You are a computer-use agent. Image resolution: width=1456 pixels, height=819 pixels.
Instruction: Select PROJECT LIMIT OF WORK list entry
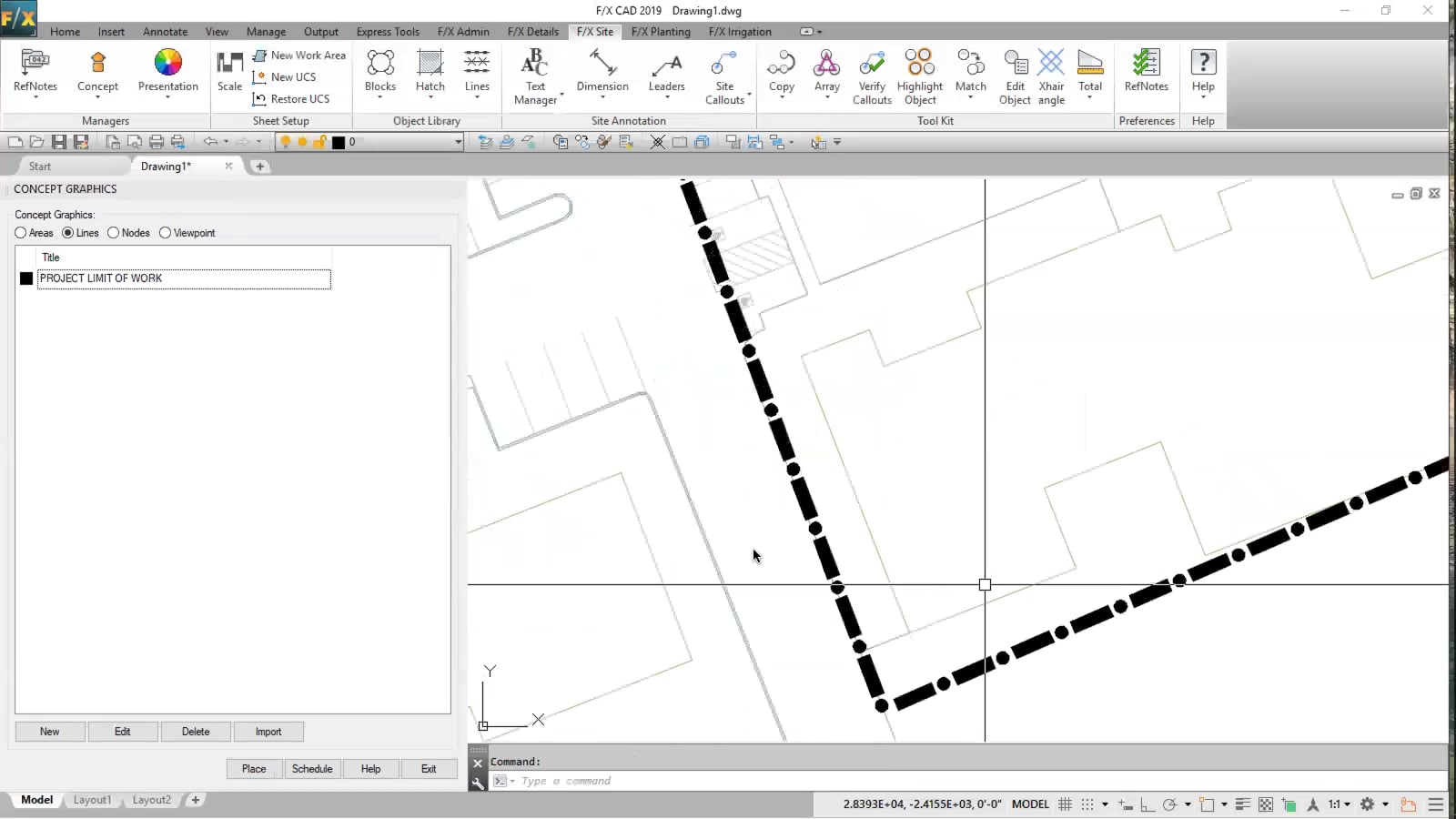click(x=184, y=278)
